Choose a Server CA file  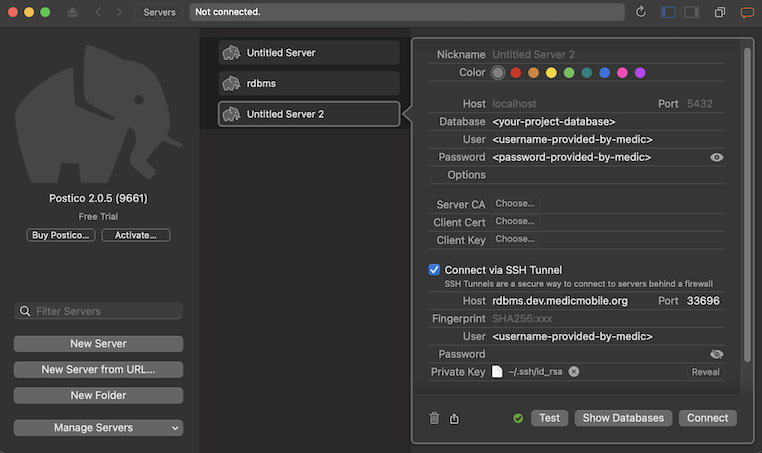(x=515, y=203)
